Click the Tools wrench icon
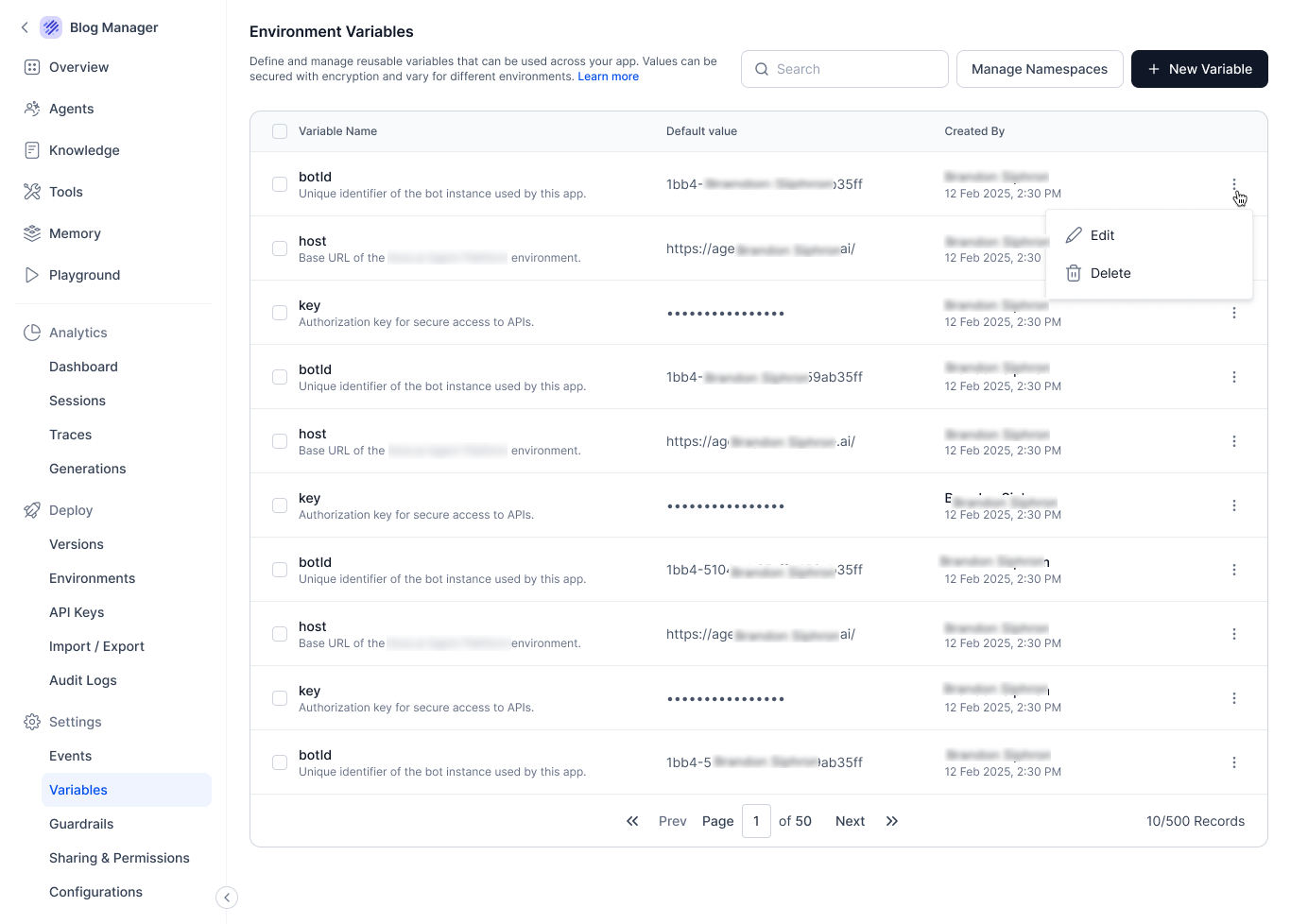 point(32,192)
